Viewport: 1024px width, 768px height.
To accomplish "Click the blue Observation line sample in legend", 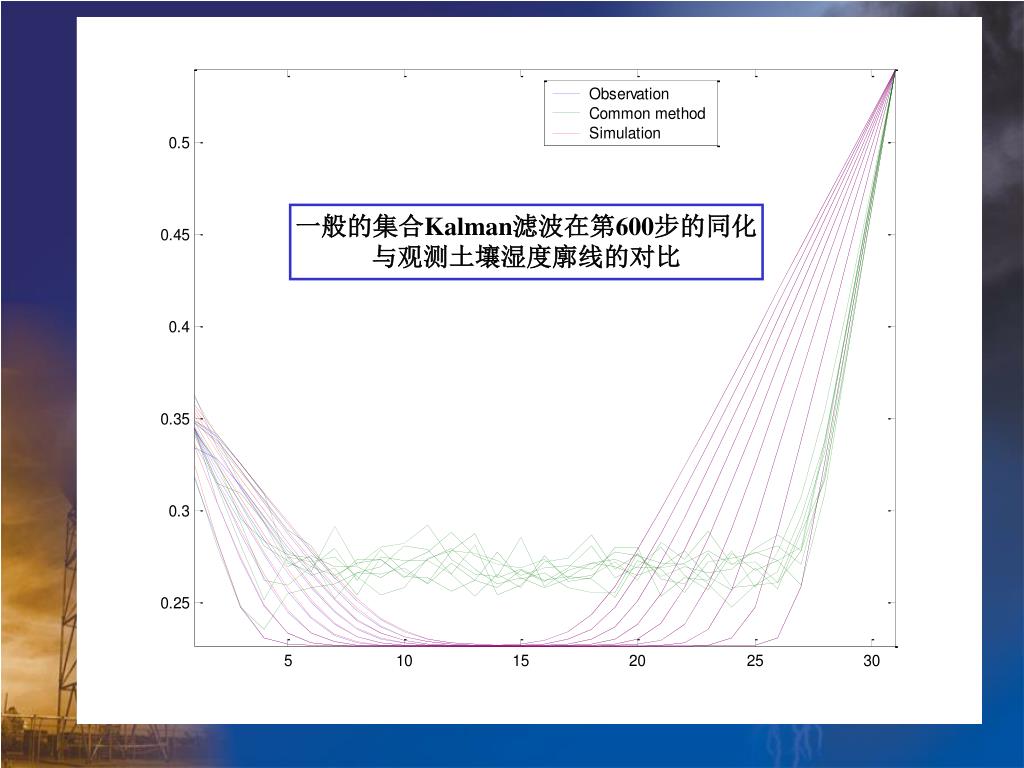I will tap(566, 94).
